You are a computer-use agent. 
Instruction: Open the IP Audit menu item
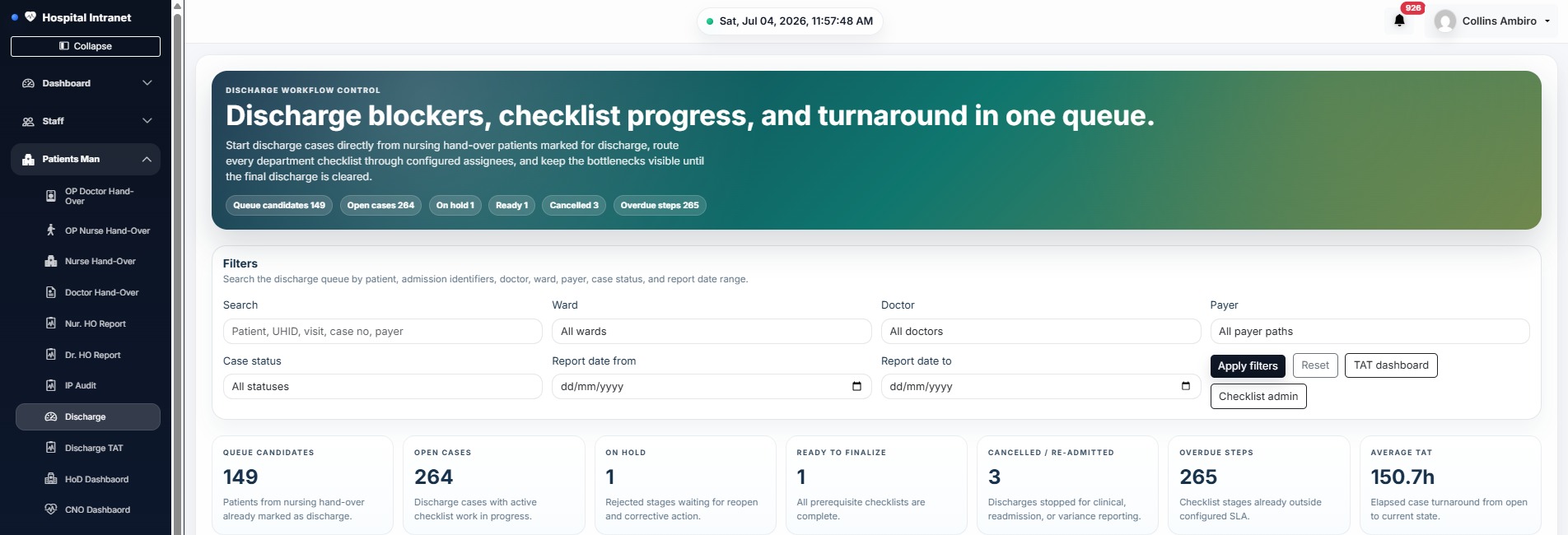click(88, 385)
